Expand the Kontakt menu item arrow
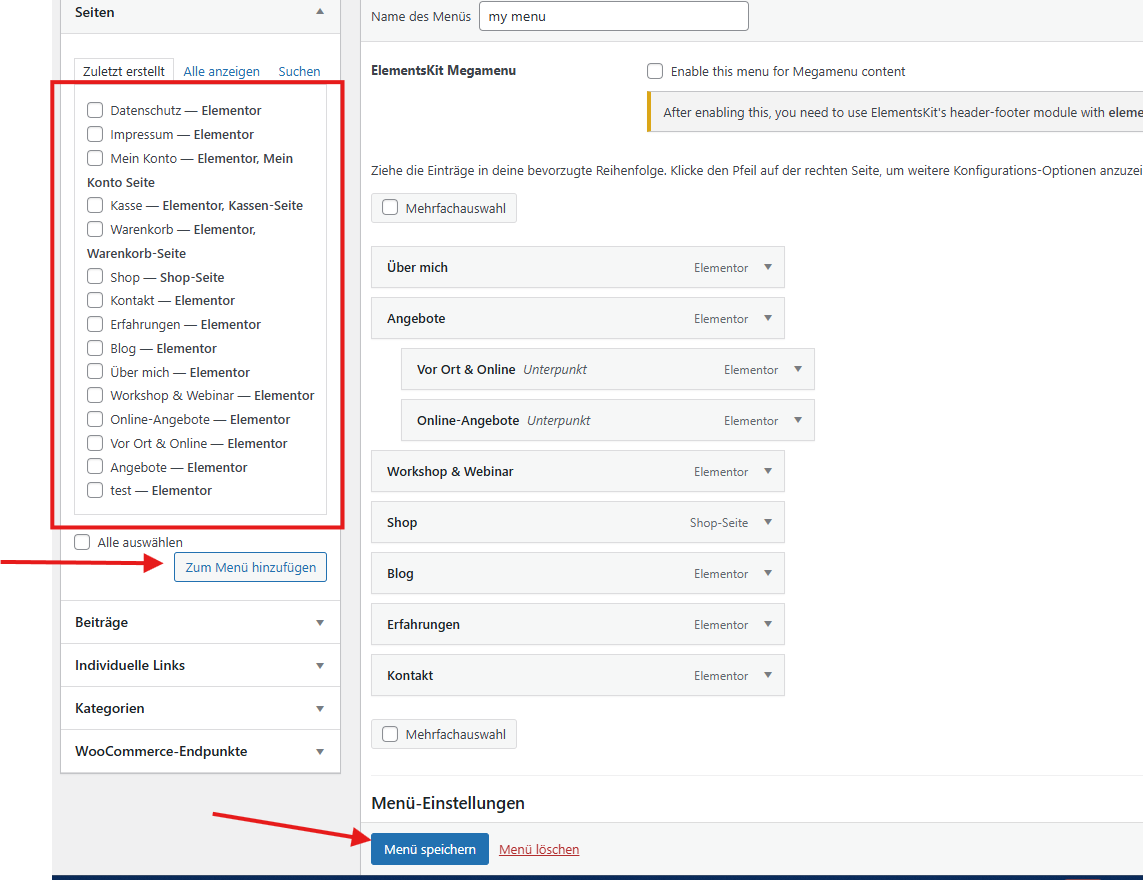The width and height of the screenshot is (1143, 880). (x=768, y=675)
